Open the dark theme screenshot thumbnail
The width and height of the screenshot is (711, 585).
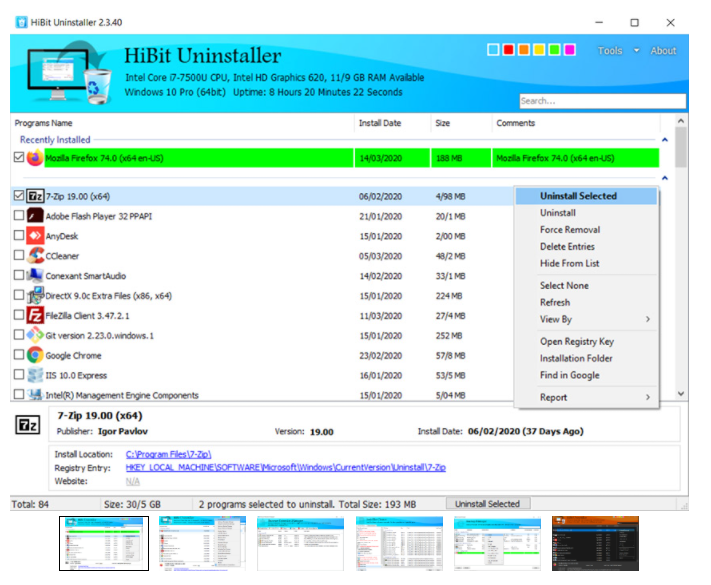click(x=595, y=543)
